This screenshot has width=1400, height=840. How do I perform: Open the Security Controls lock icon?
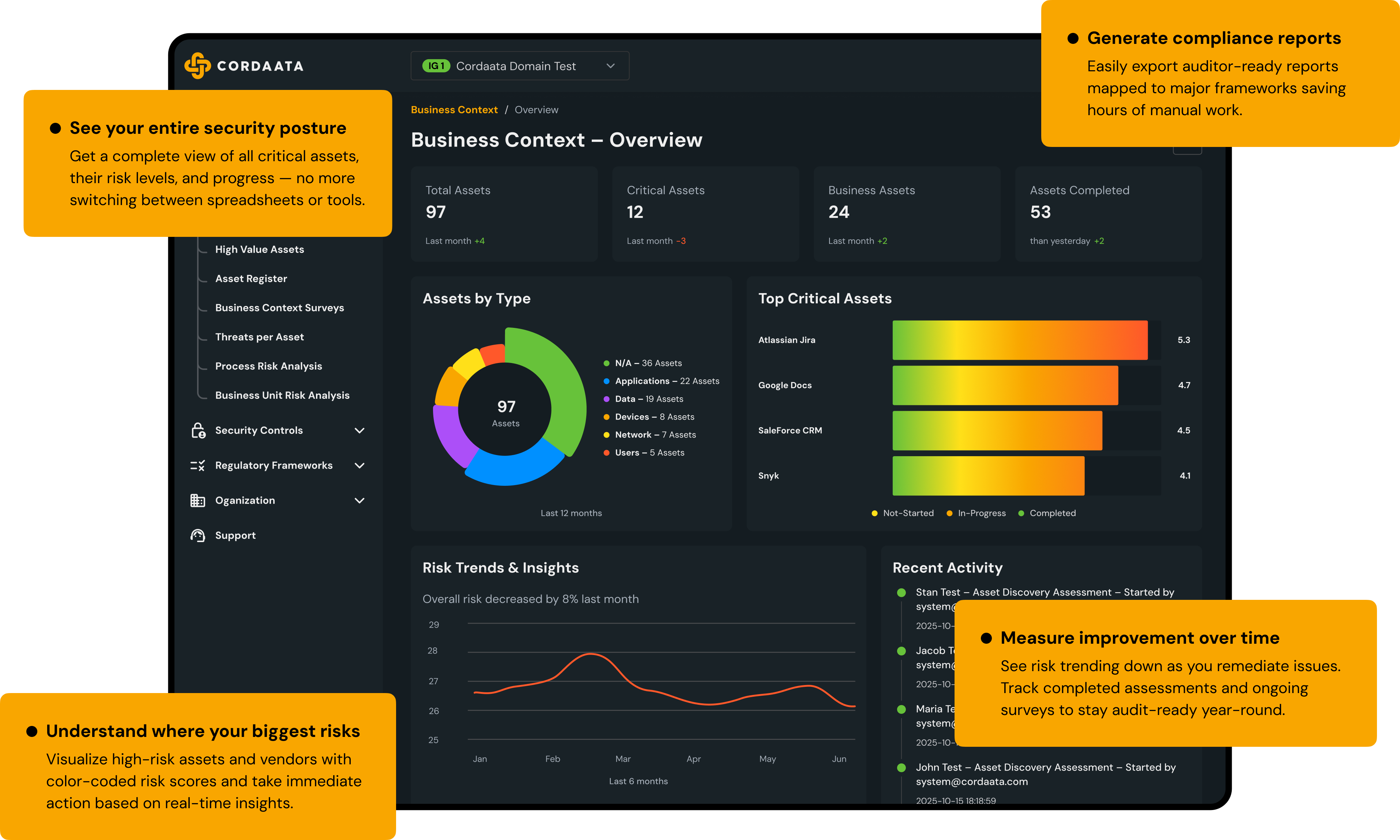coord(197,431)
